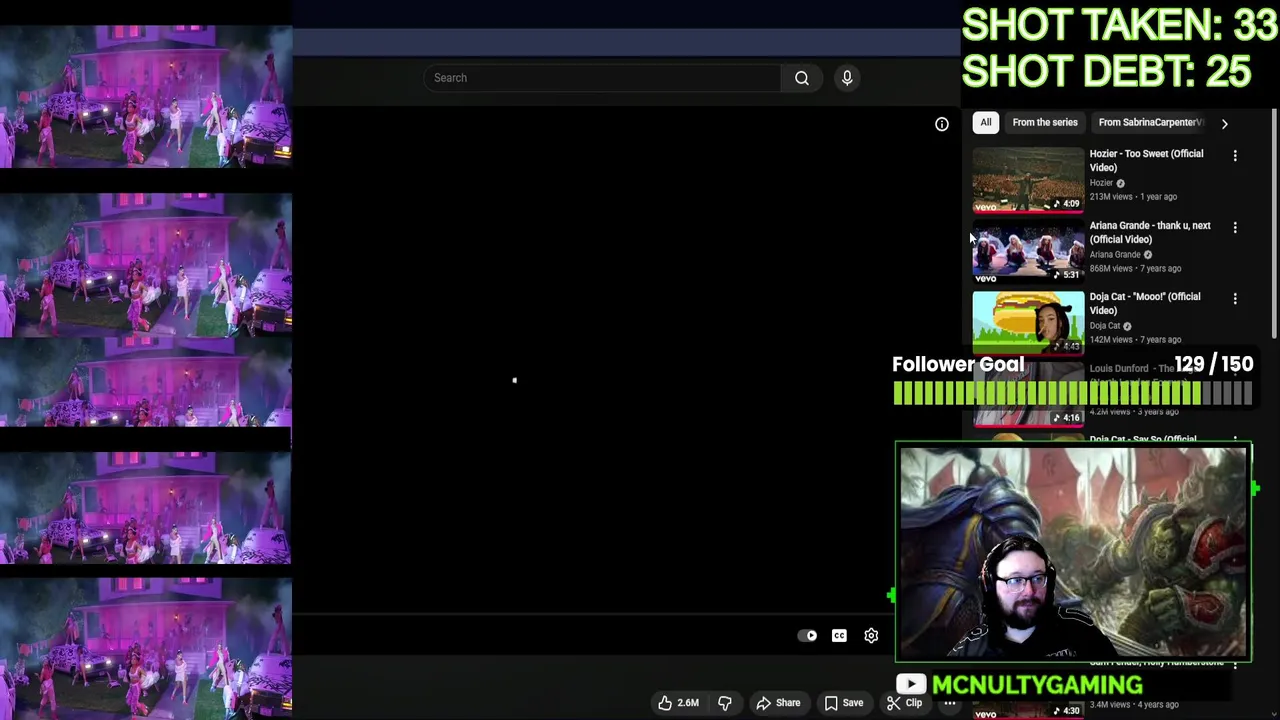Open options menu for Hozier Too Sweet
This screenshot has height=720, width=1280.
click(1235, 156)
